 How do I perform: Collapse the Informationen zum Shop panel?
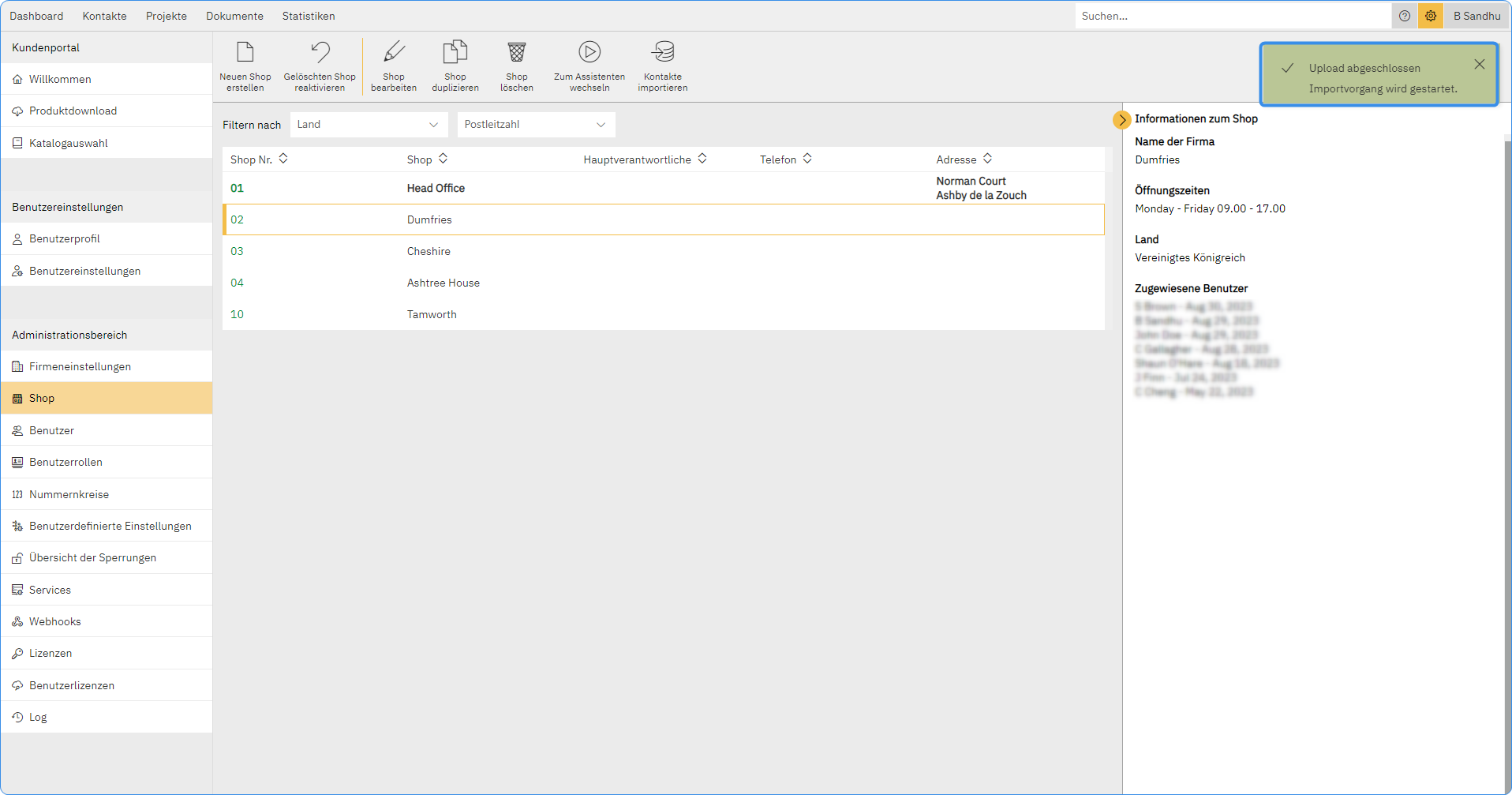tap(1121, 120)
